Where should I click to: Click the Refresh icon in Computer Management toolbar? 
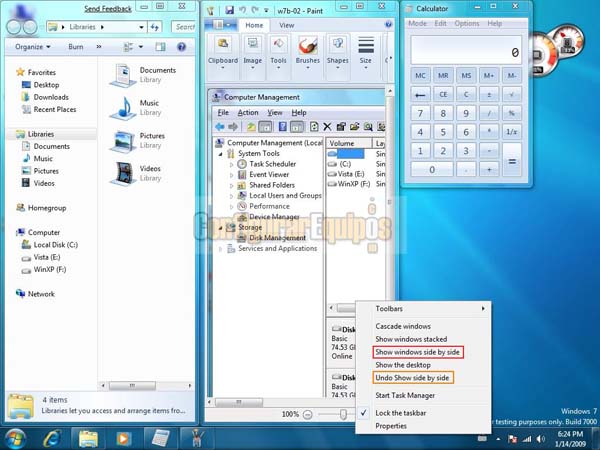coord(314,127)
